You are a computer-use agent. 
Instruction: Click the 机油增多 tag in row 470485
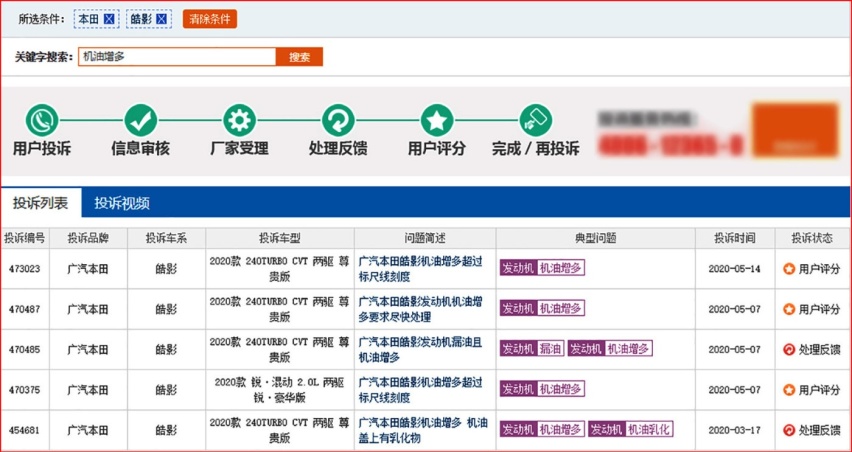click(610, 349)
